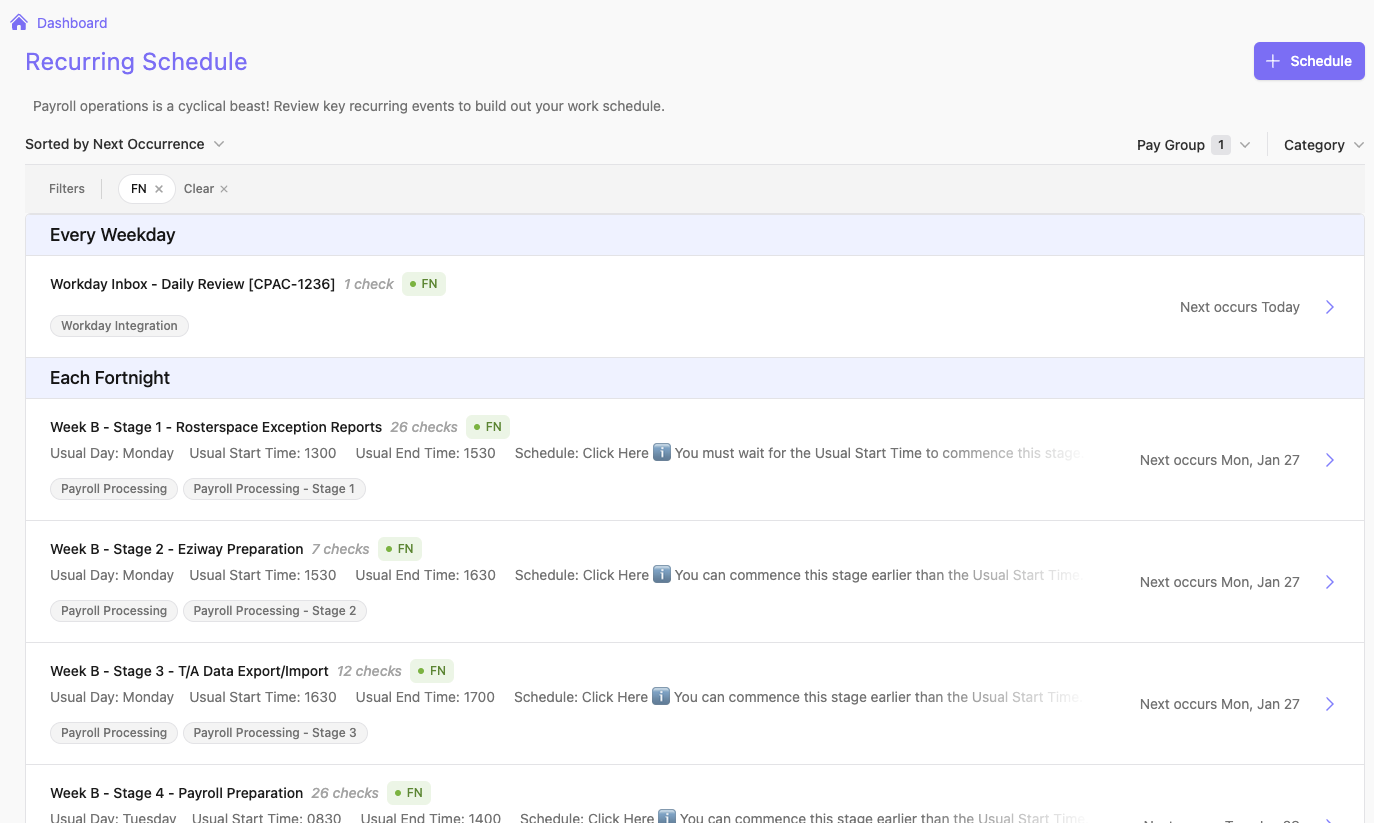Click Week B - Stage 1 Rosterspace Exception Reports title

216,427
